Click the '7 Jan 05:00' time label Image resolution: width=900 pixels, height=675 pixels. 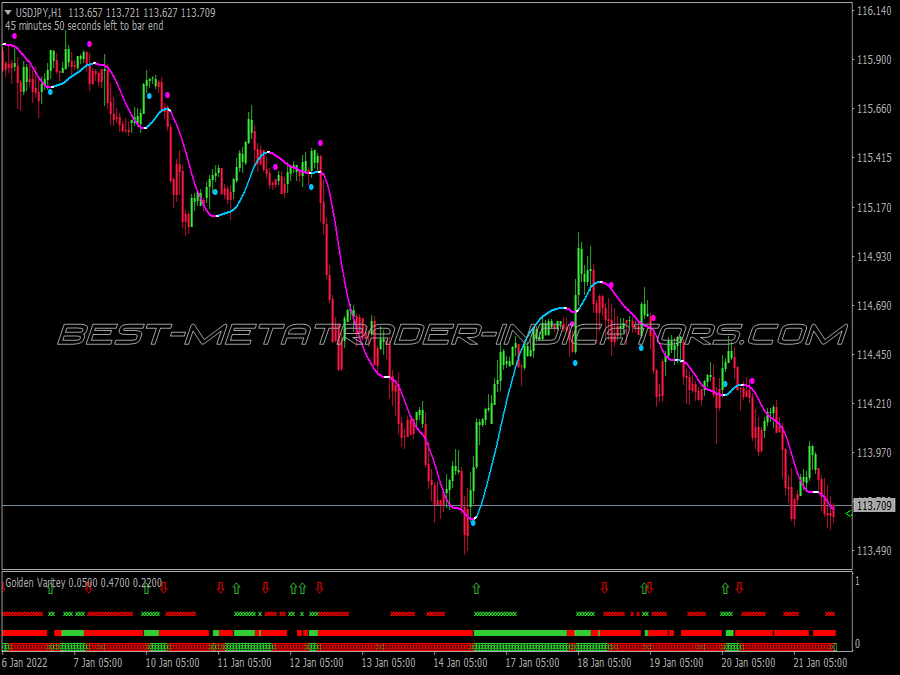[98, 663]
